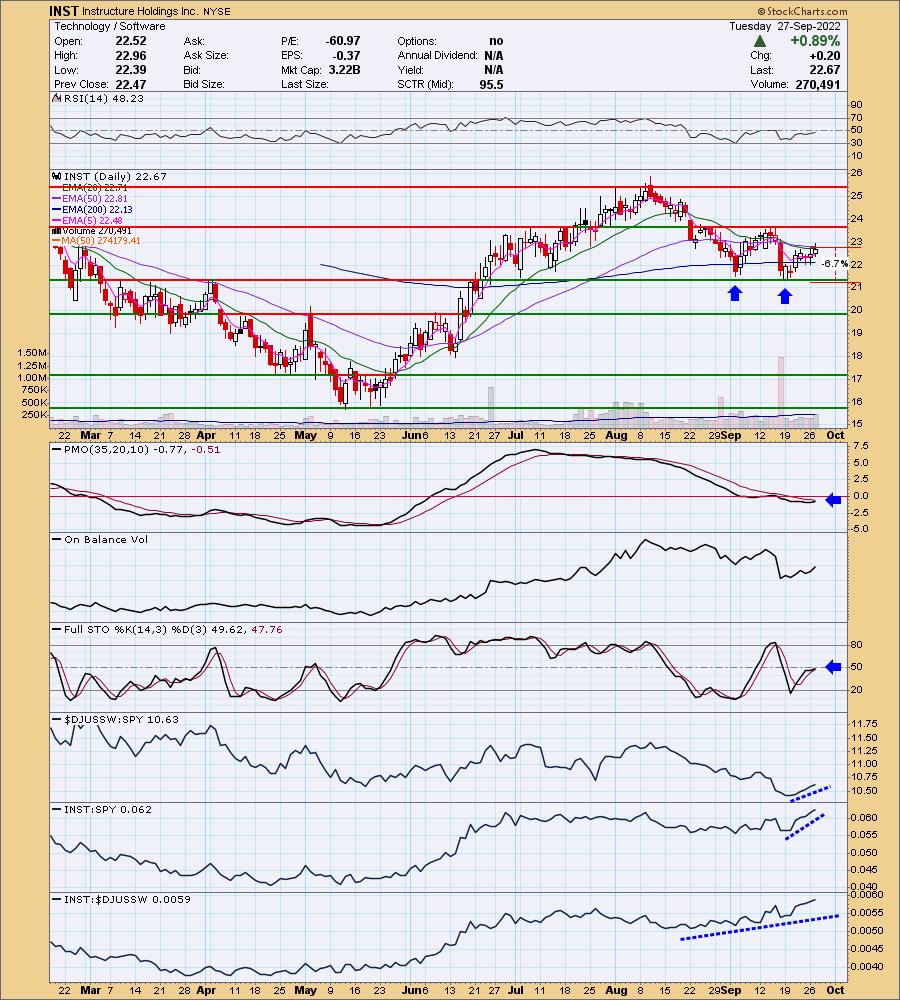
Task: Click the -6.7% stop level label
Action: [x=834, y=263]
